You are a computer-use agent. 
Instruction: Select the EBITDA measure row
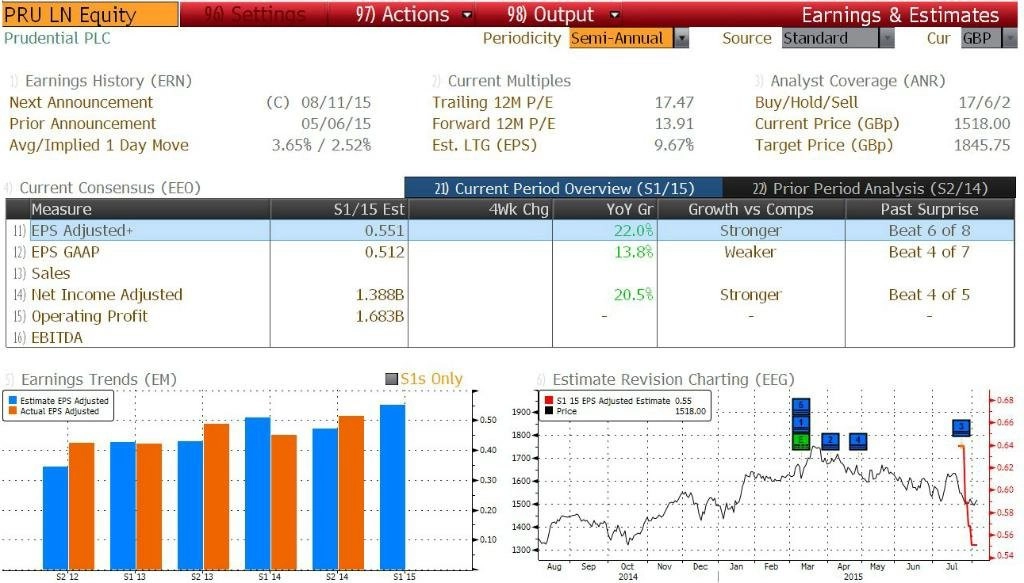pyautogui.click(x=510, y=338)
